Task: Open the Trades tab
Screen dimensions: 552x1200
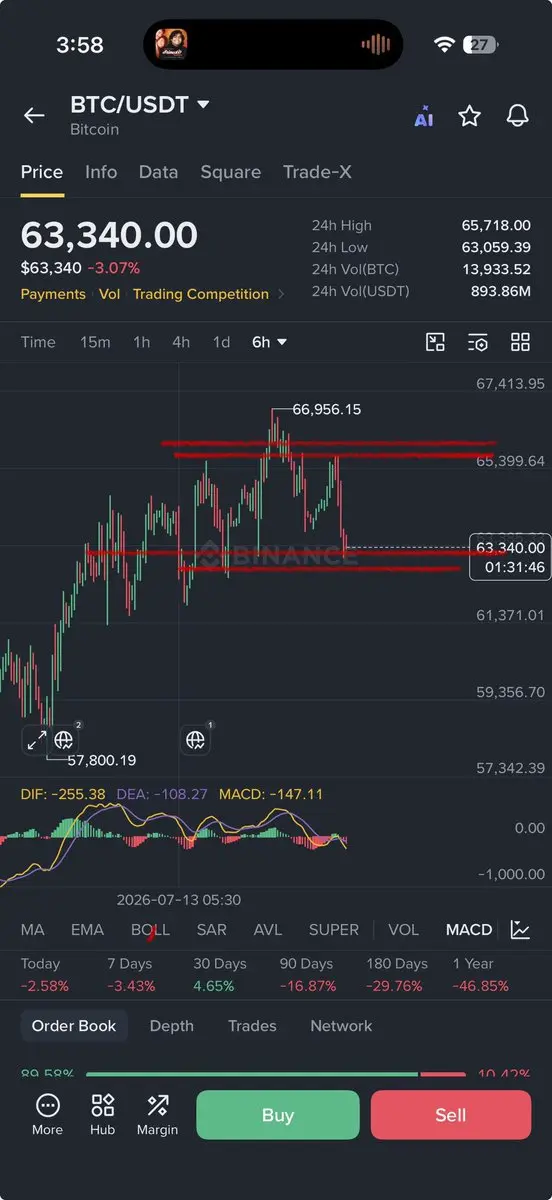Action: [x=252, y=1025]
